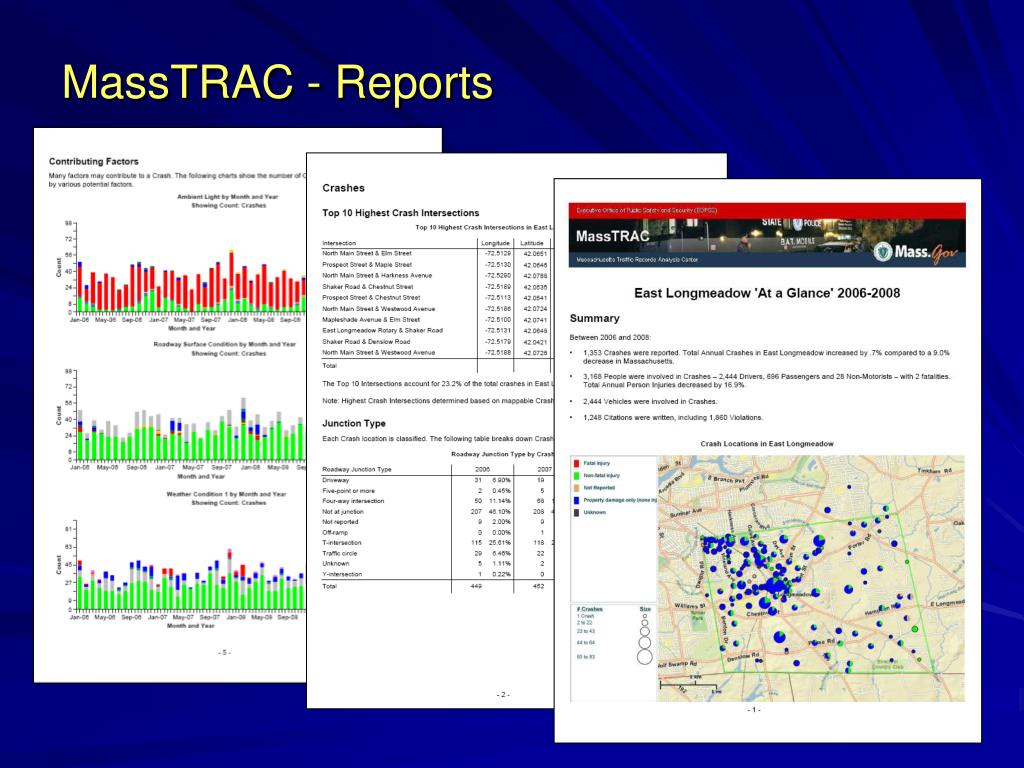Click the page number '- 5 -' footer
1024x768 pixels.
tap(224, 652)
